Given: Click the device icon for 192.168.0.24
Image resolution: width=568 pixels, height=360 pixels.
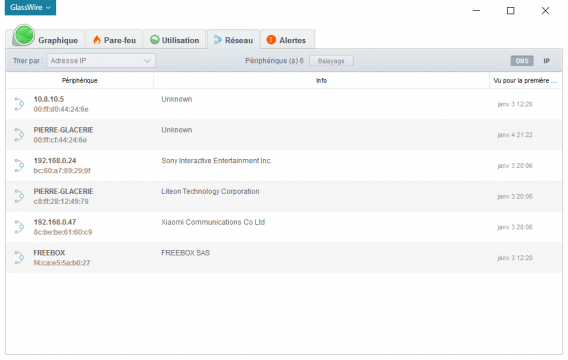Looking at the screenshot, I should [19, 166].
